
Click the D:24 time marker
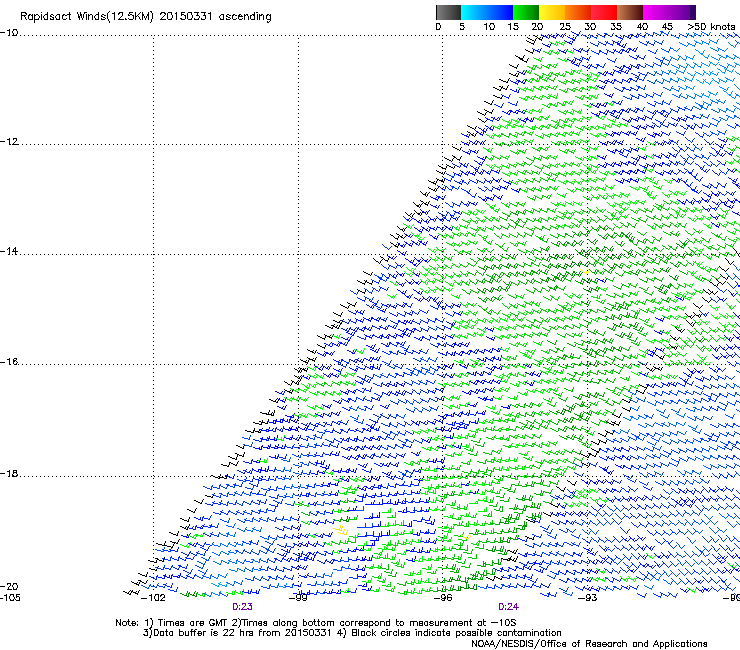pyautogui.click(x=508, y=607)
